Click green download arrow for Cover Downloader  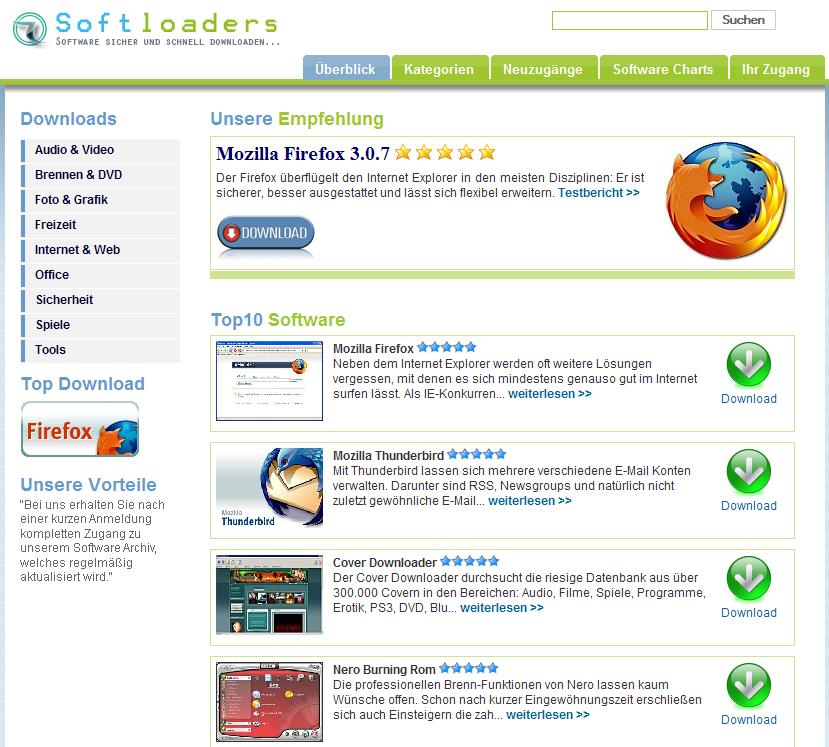pyautogui.click(x=749, y=578)
